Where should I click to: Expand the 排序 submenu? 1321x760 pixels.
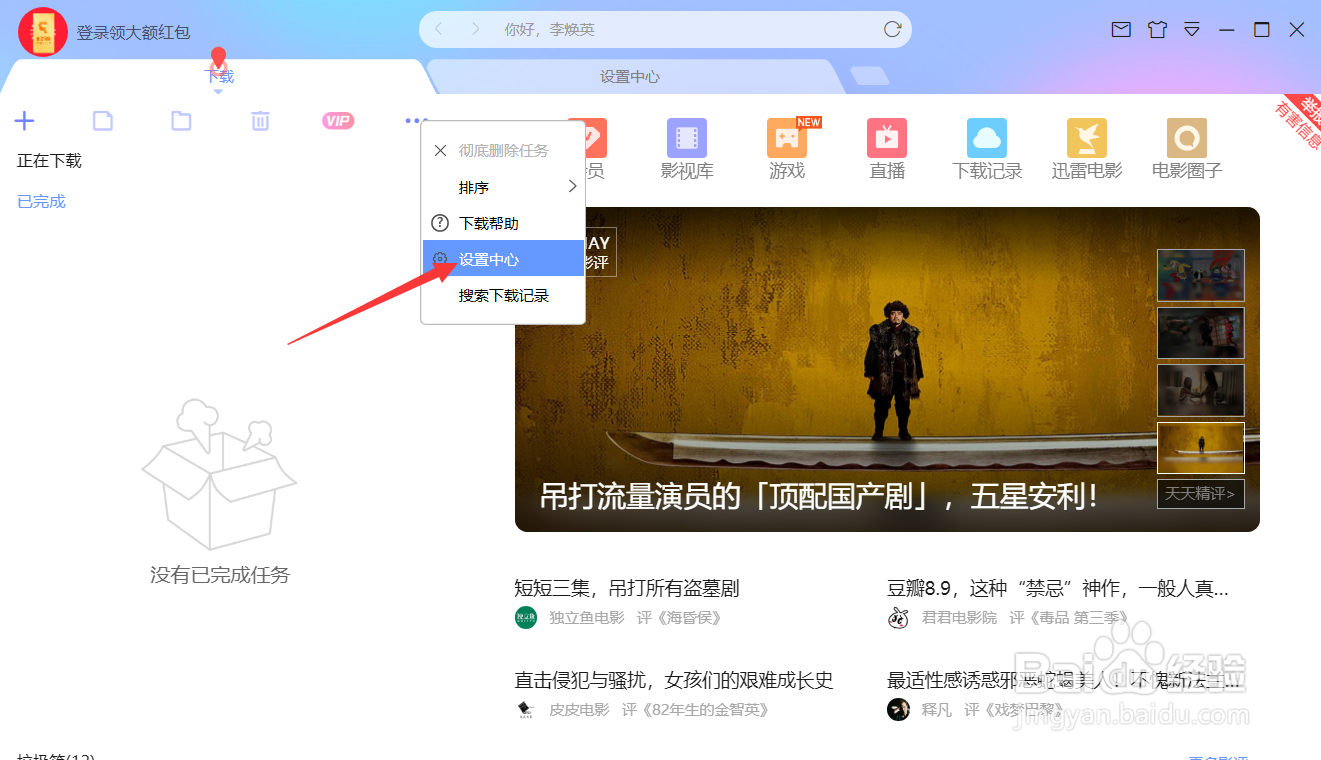point(503,187)
